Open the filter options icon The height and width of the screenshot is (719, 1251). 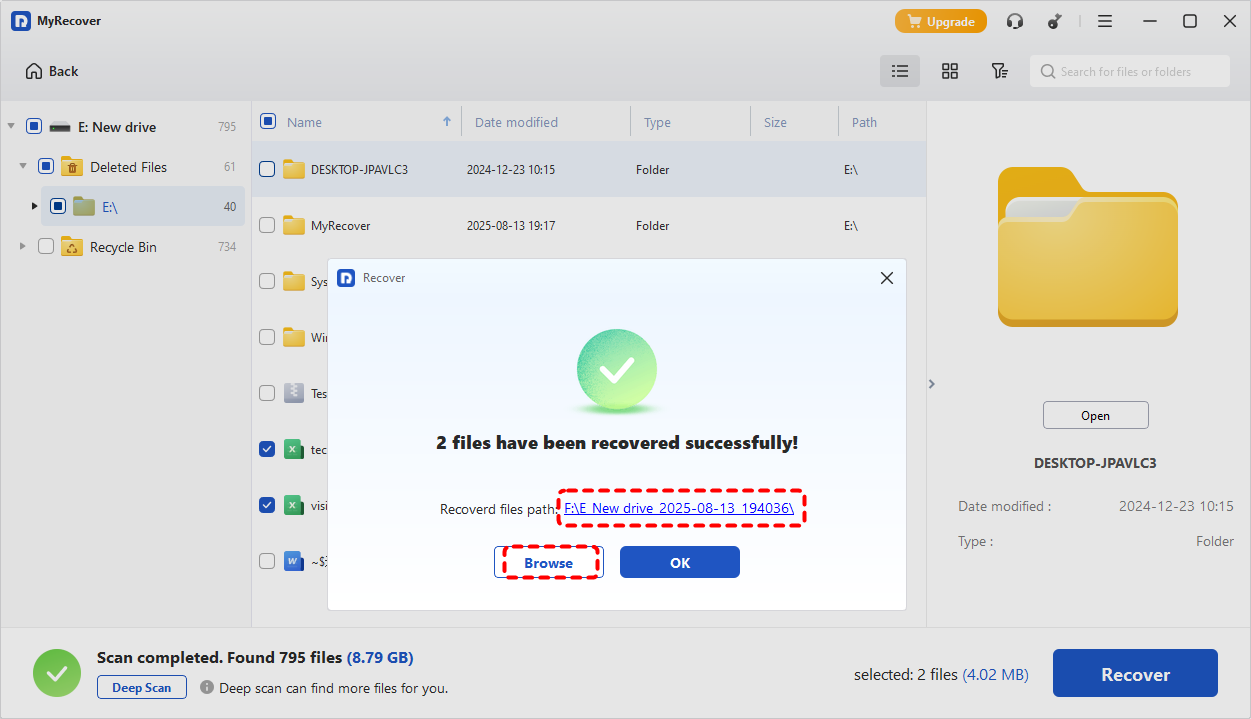click(999, 71)
